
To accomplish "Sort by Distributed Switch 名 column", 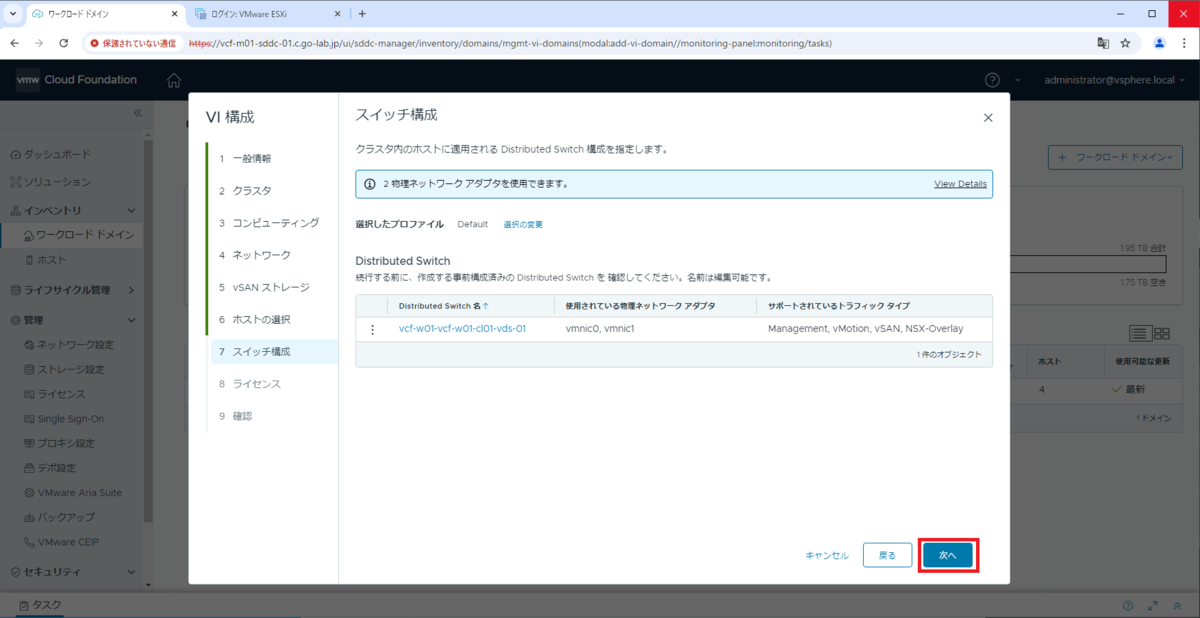I will click(x=443, y=305).
